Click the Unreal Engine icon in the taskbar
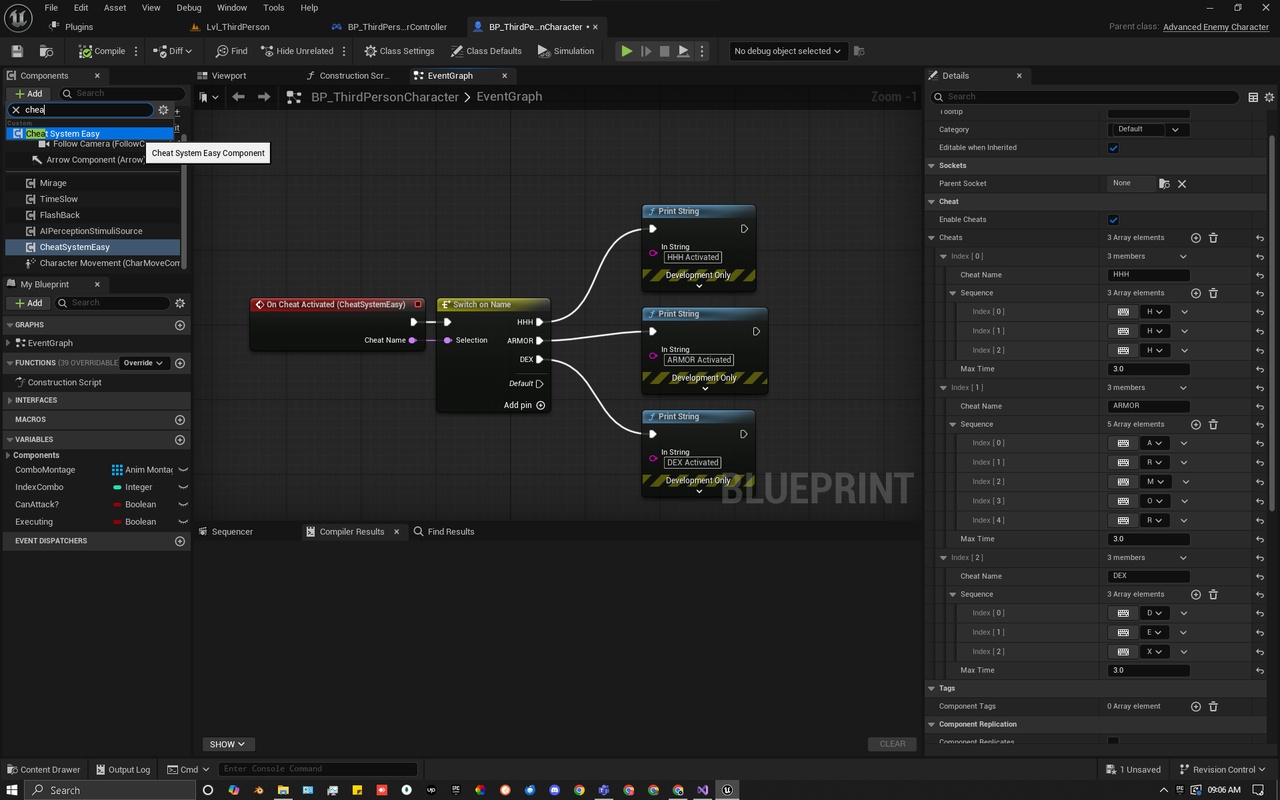This screenshot has width=1280, height=800. [x=727, y=790]
